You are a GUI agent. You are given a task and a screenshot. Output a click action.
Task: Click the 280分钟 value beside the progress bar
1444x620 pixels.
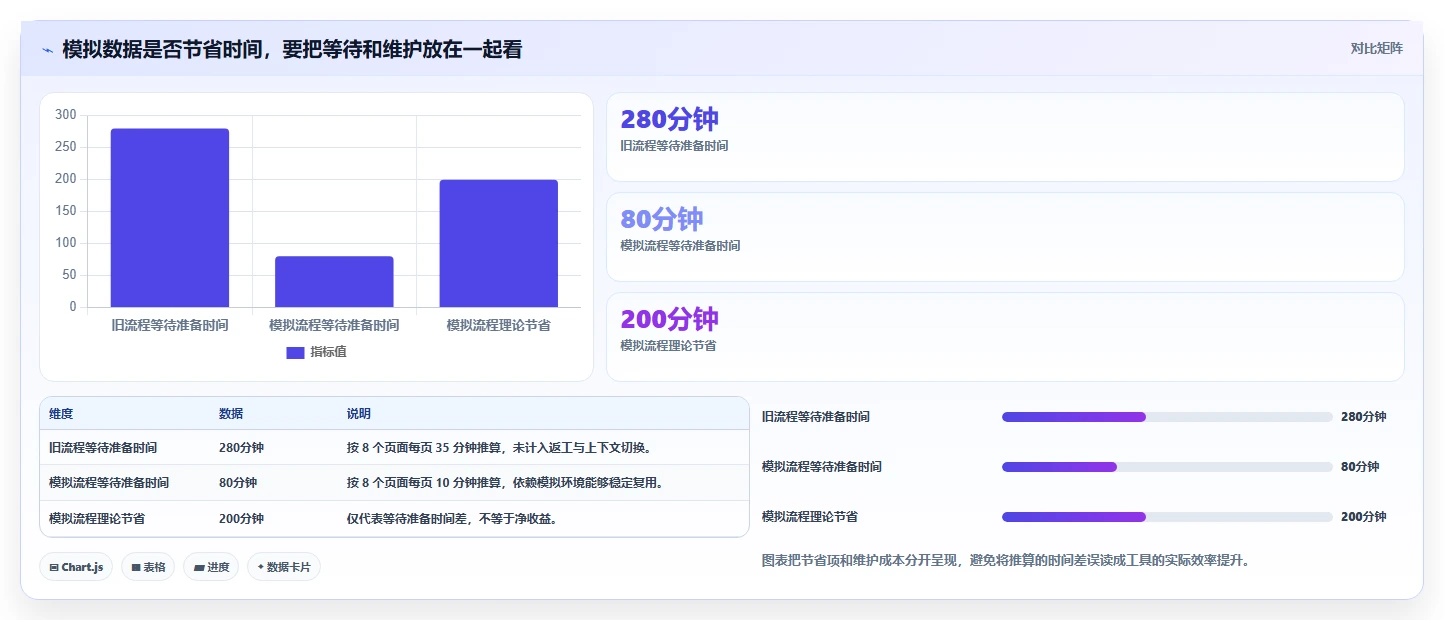[x=1364, y=417]
